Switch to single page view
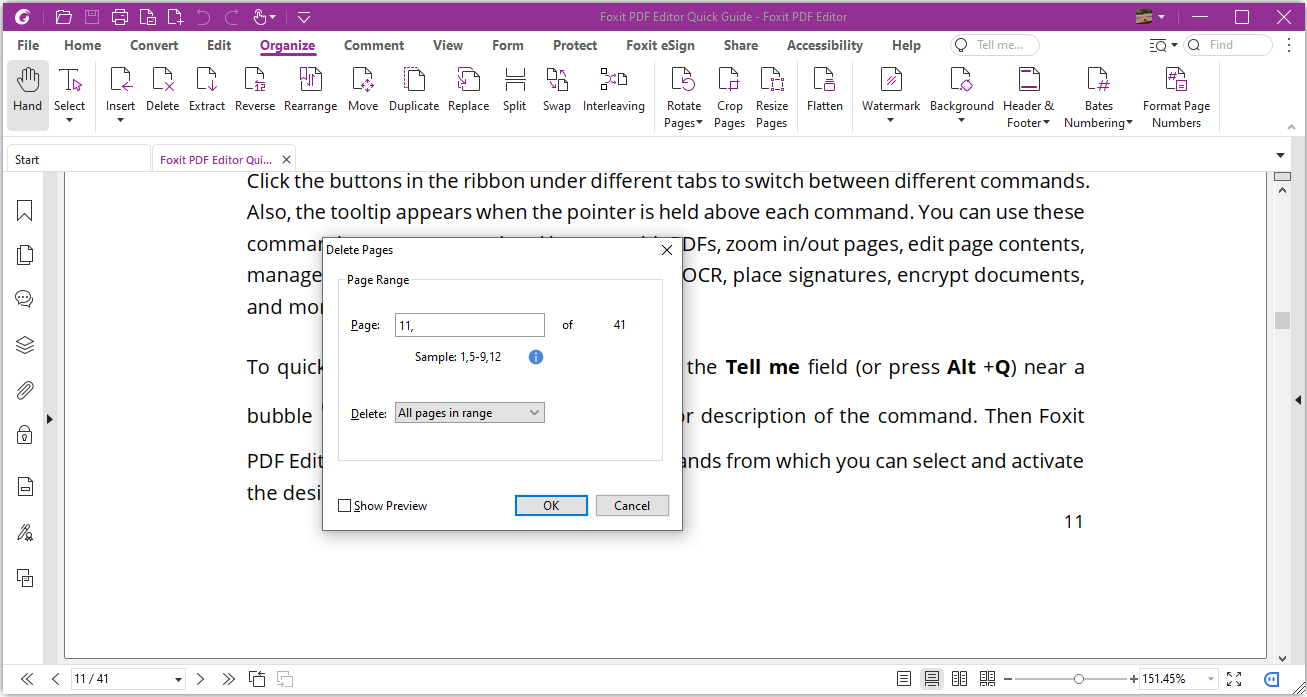This screenshot has height=697, width=1307. (904, 679)
